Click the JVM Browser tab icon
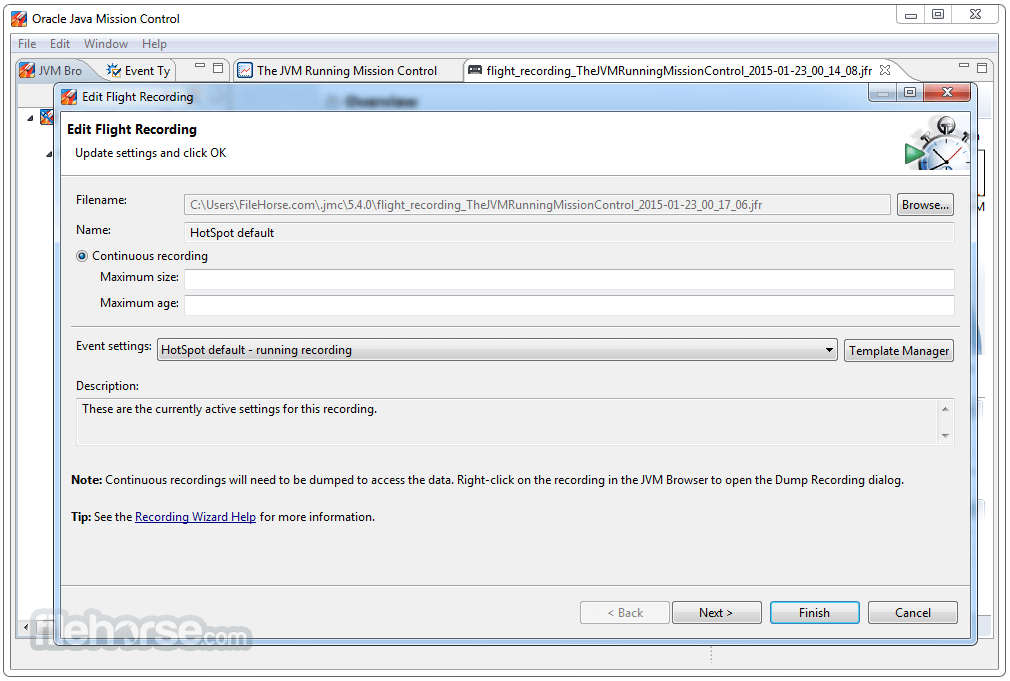 pyautogui.click(x=27, y=71)
